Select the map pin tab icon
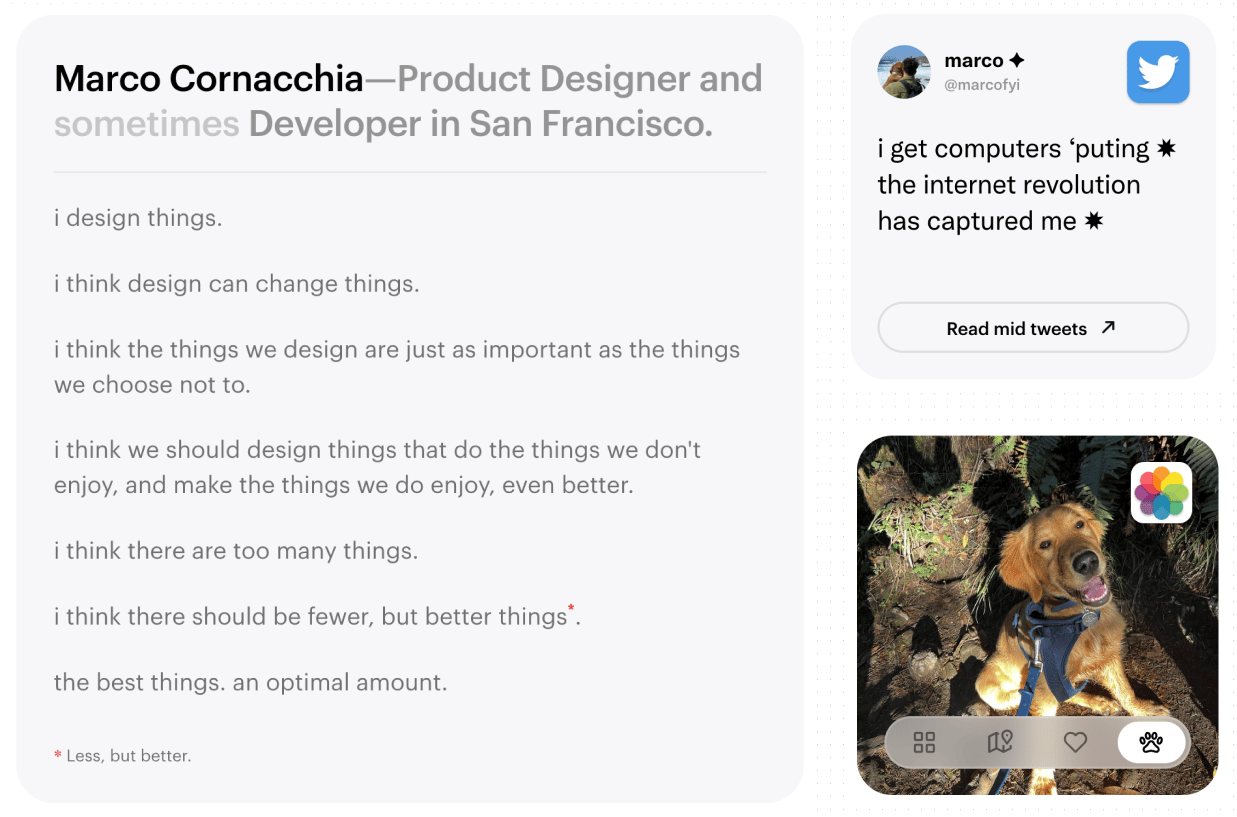 [1000, 742]
